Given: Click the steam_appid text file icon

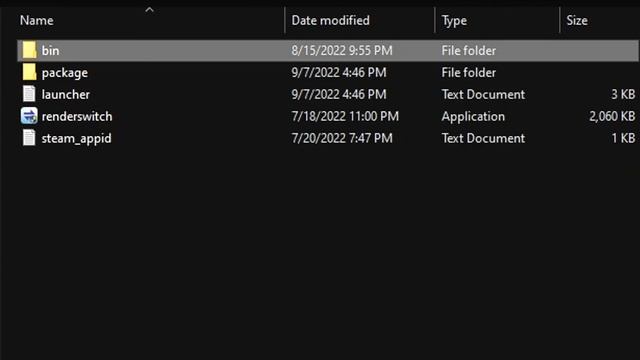Looking at the screenshot, I should coord(29,138).
